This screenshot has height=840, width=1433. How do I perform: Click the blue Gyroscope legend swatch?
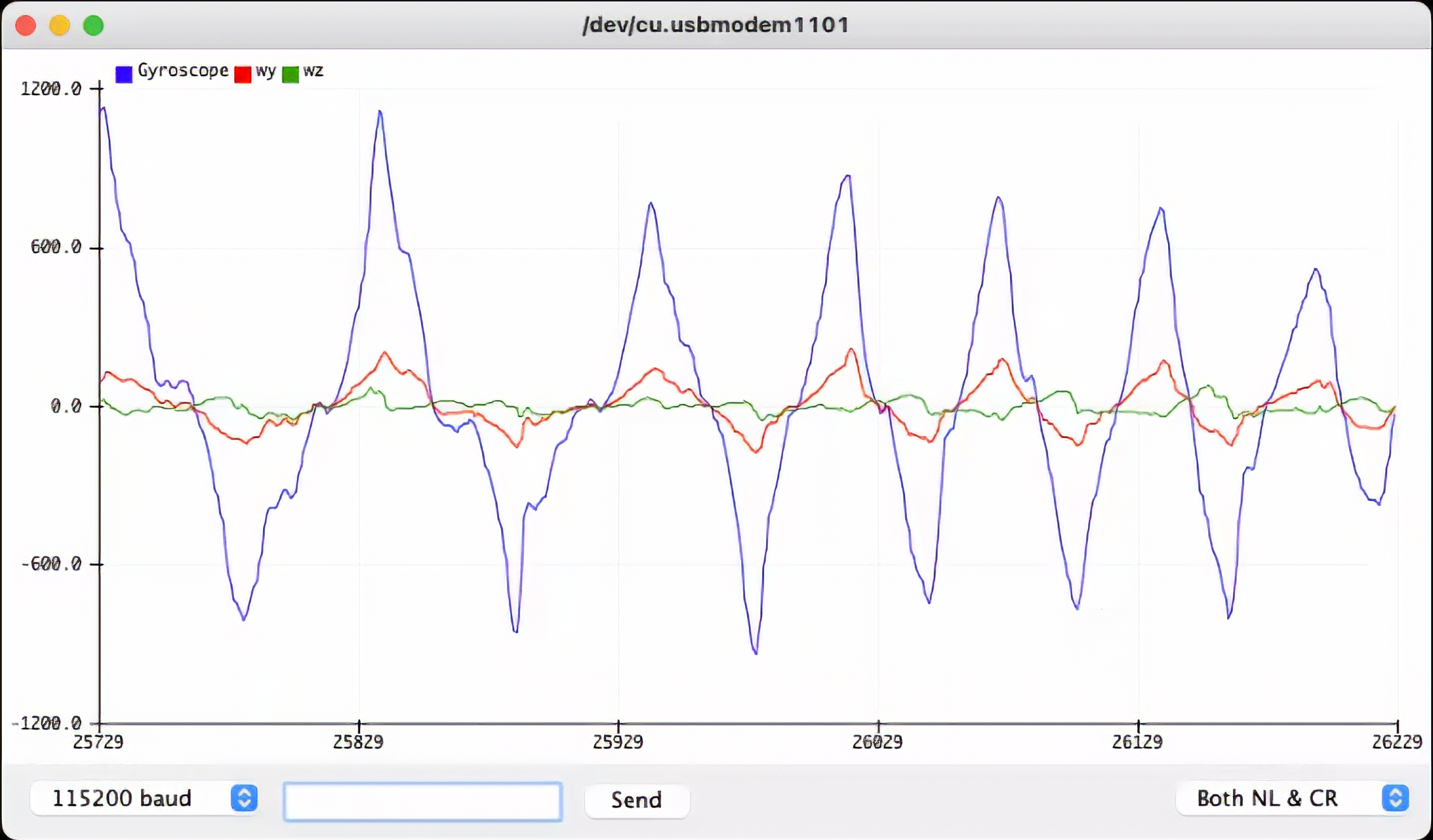click(124, 74)
